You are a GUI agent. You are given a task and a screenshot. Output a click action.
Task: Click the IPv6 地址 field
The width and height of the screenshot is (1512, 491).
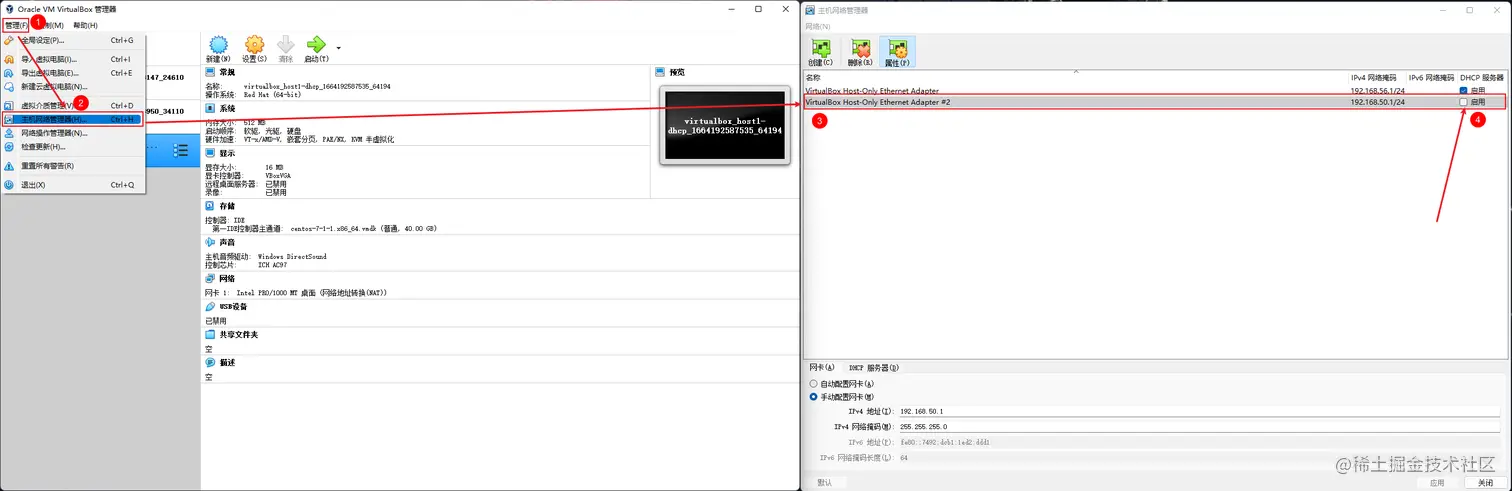coord(1198,441)
